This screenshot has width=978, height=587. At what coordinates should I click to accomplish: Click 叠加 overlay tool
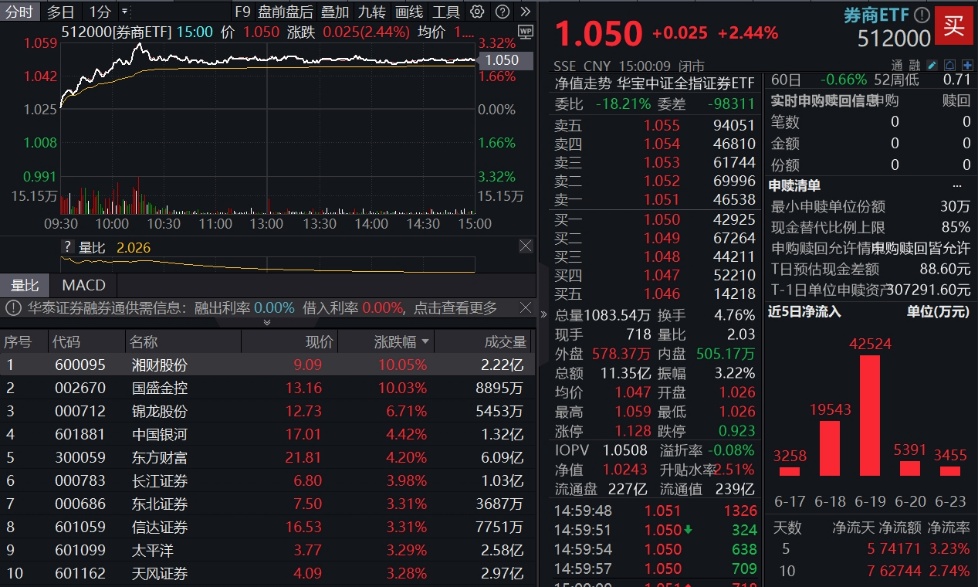[334, 12]
